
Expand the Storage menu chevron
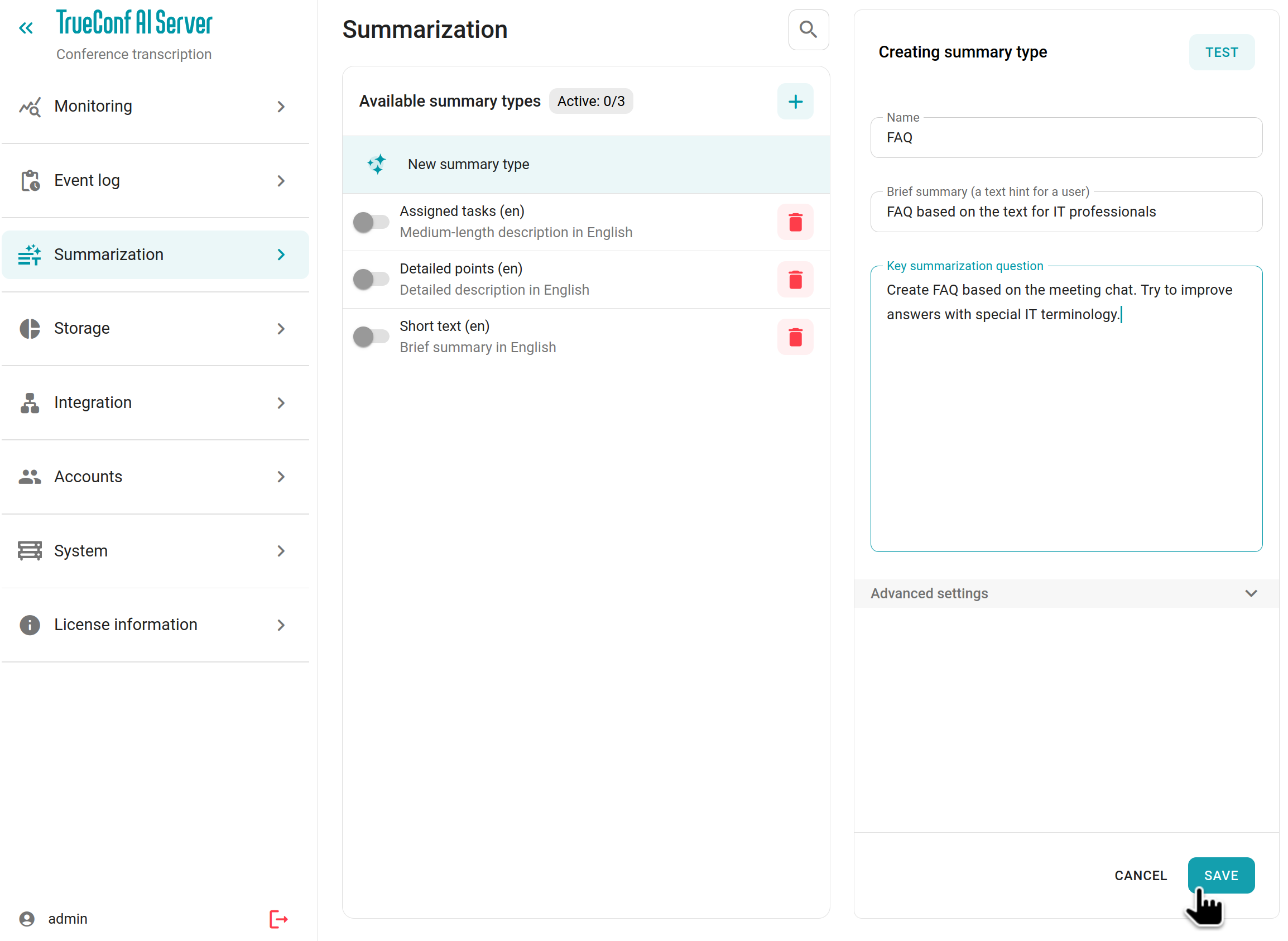[281, 329]
